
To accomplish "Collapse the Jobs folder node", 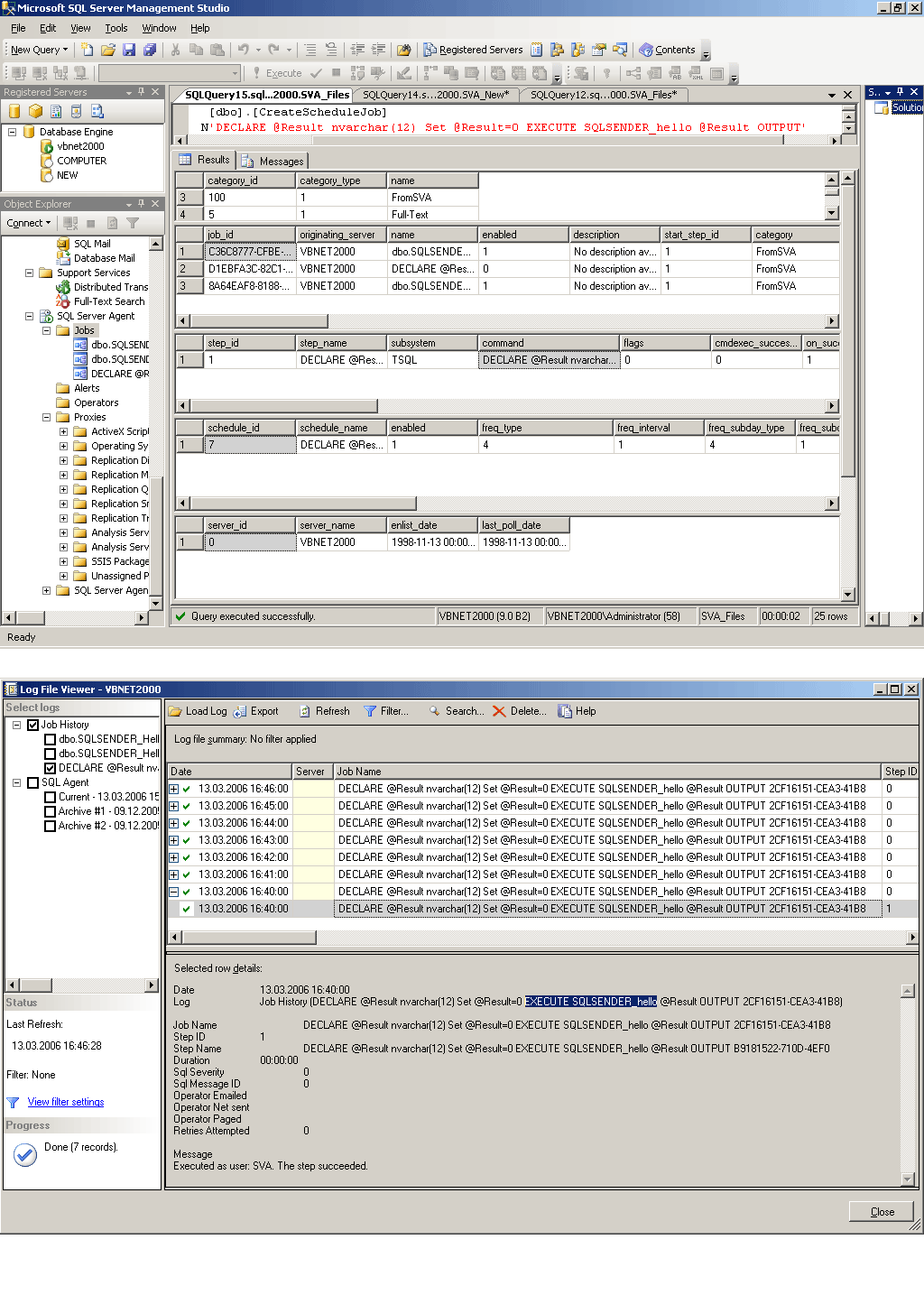I will pos(46,330).
